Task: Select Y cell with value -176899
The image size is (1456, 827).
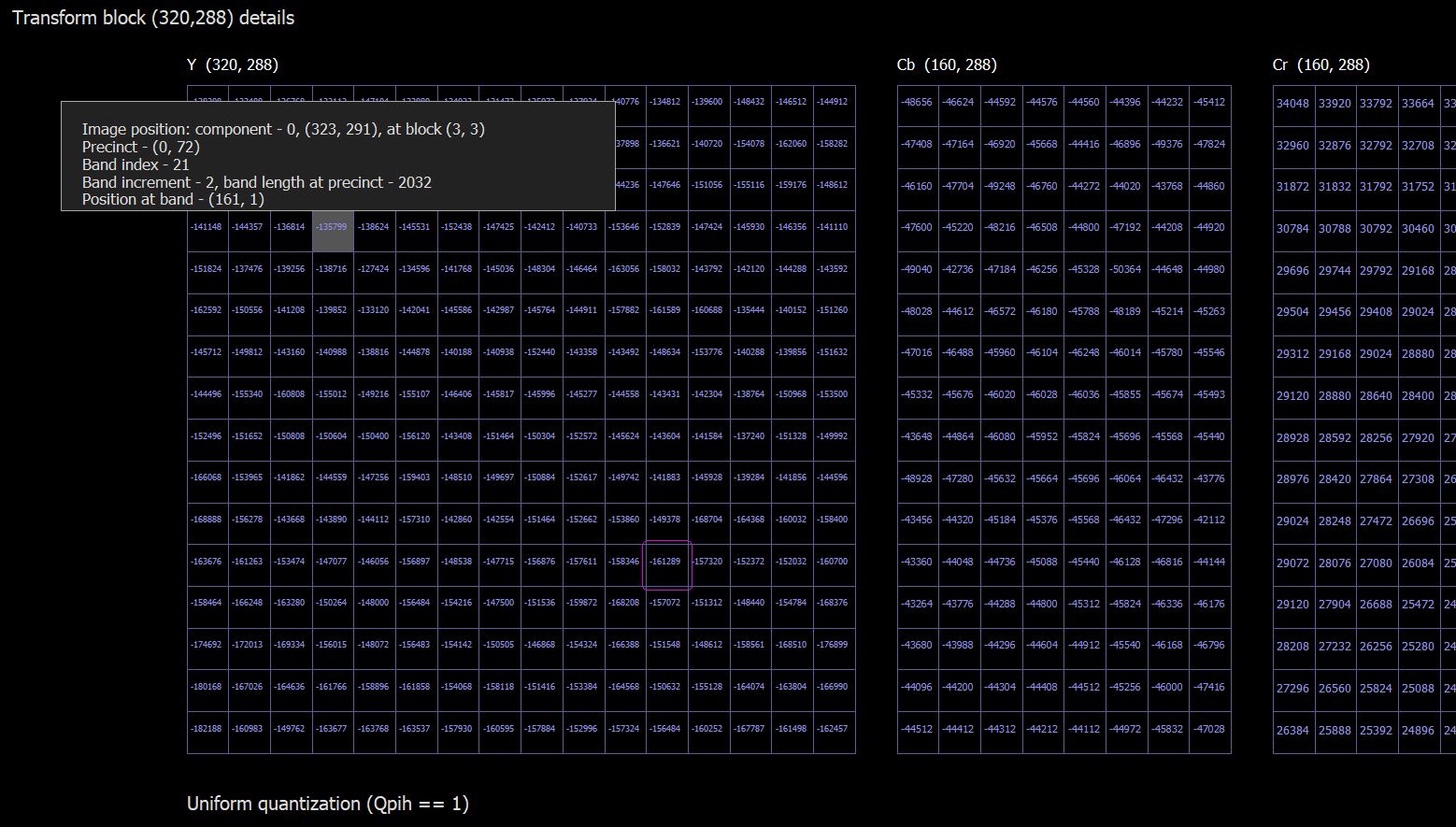Action: point(834,645)
